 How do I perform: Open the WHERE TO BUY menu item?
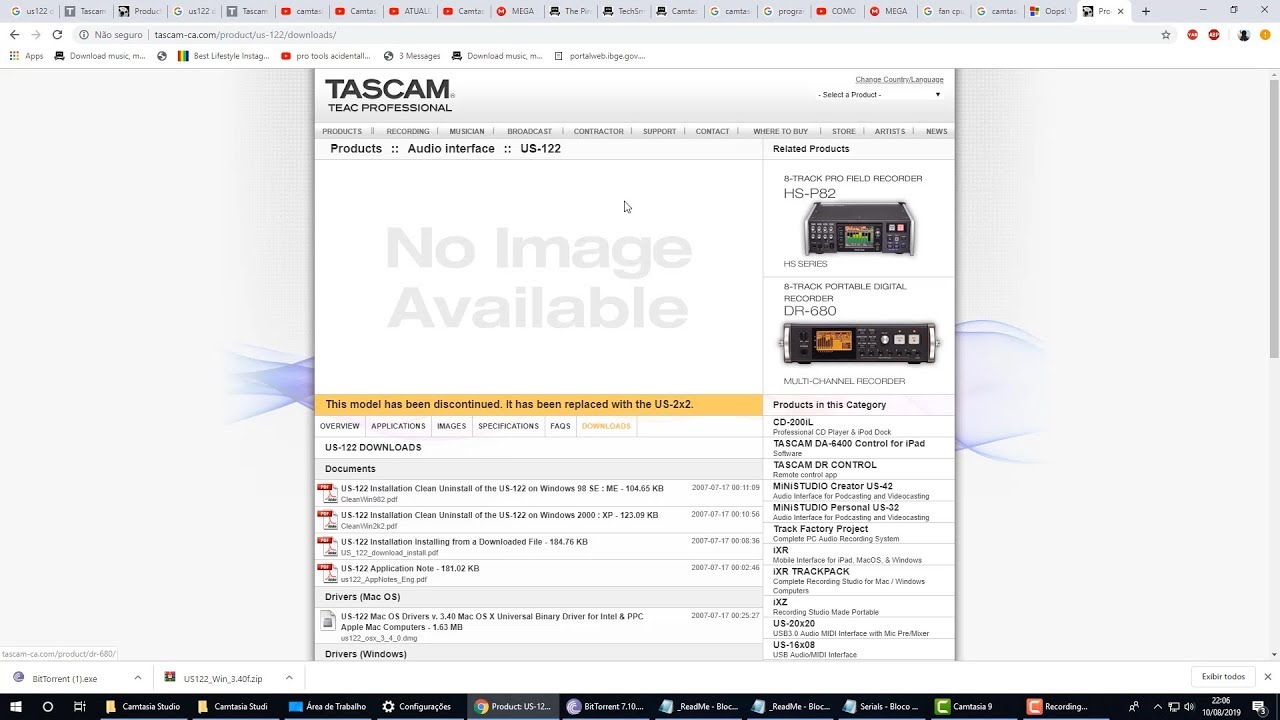click(x=780, y=131)
